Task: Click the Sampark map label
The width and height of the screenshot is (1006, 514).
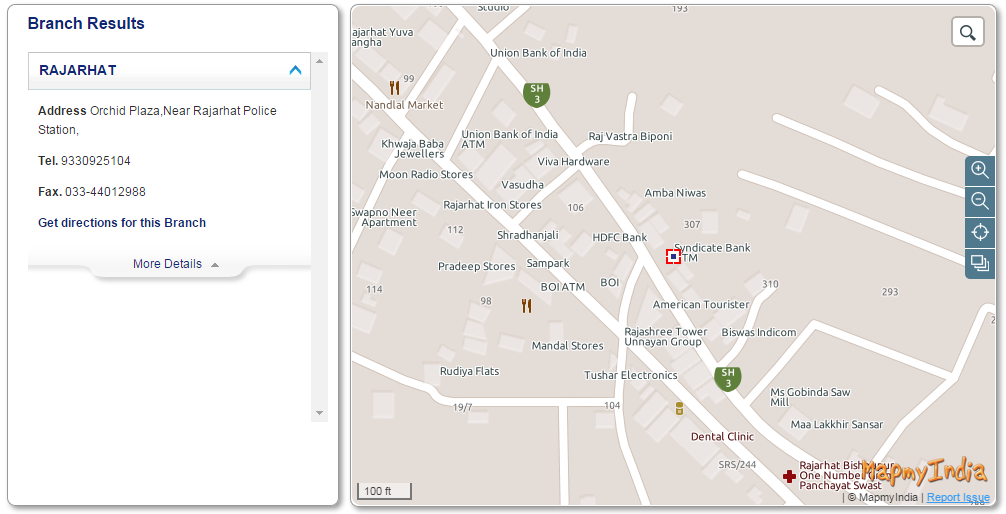Action: click(x=548, y=263)
